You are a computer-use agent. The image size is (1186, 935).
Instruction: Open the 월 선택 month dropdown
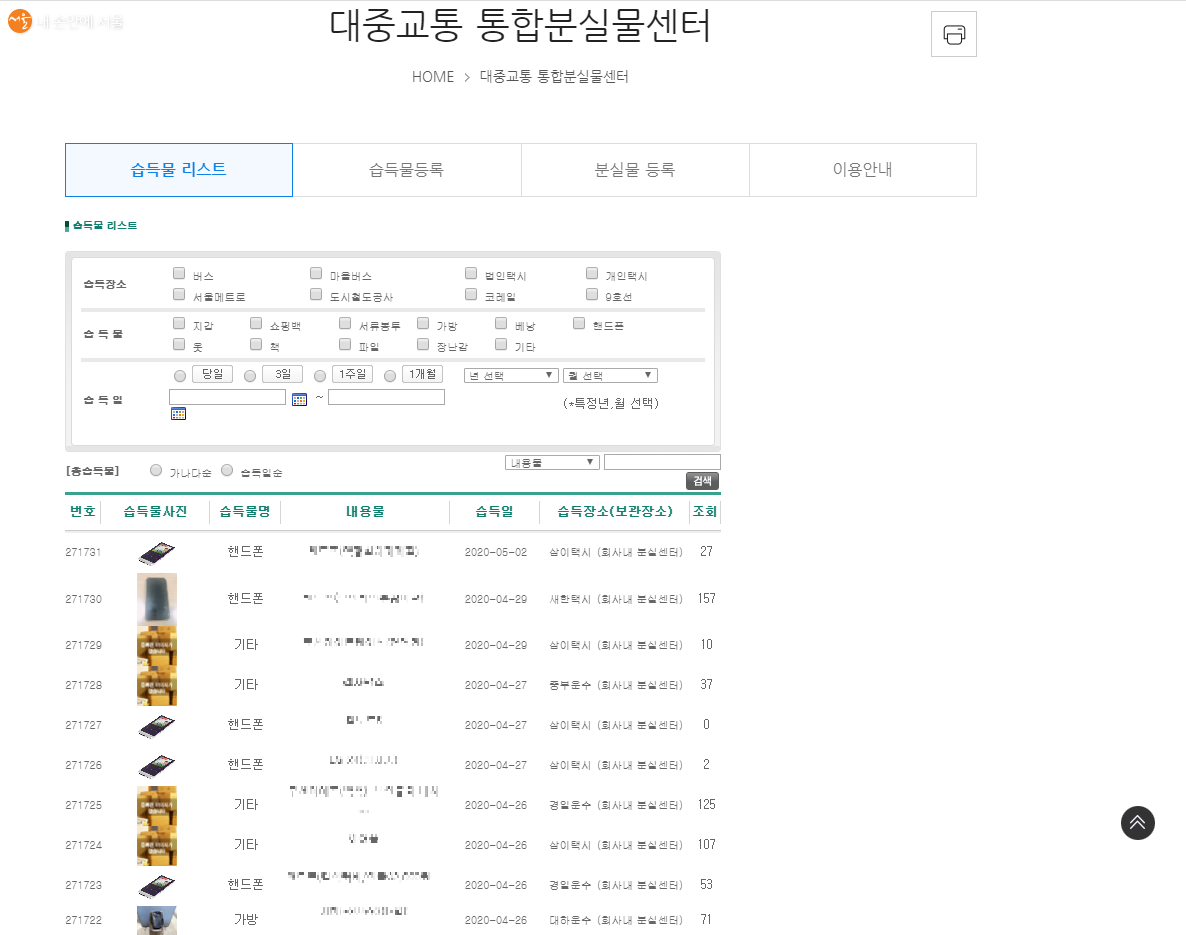point(610,376)
